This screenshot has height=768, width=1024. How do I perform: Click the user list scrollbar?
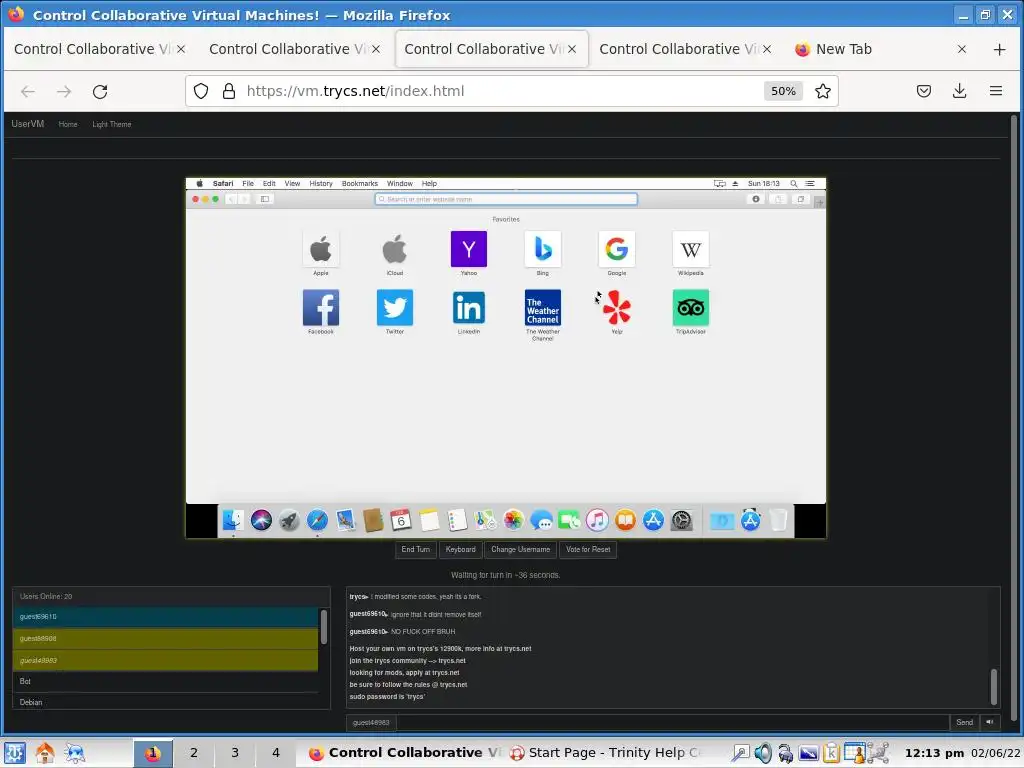click(323, 627)
